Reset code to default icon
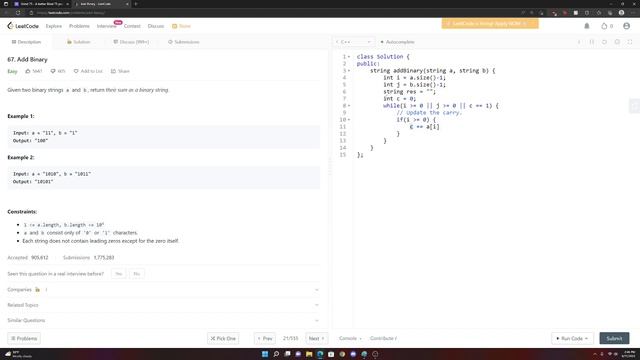The width and height of the screenshot is (640, 360). tap(604, 42)
